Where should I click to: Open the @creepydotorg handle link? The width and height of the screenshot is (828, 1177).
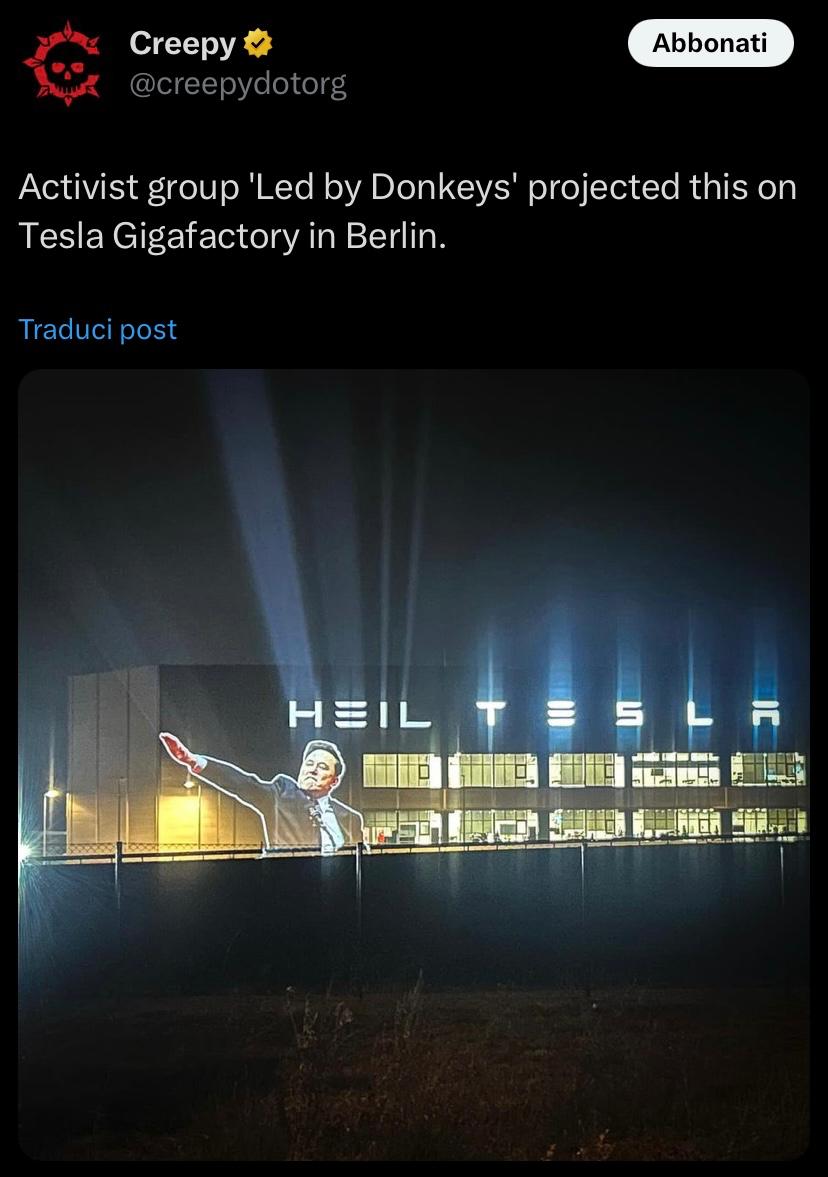click(x=238, y=84)
